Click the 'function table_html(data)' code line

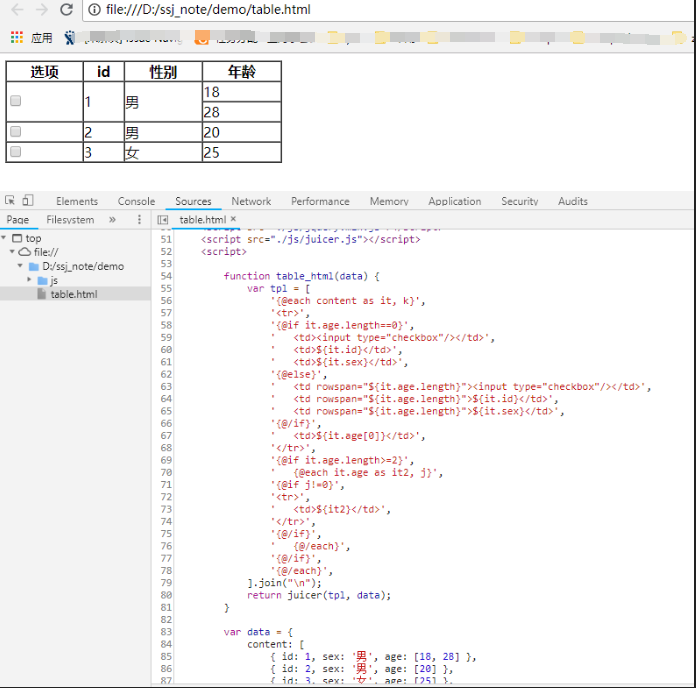tap(301, 276)
